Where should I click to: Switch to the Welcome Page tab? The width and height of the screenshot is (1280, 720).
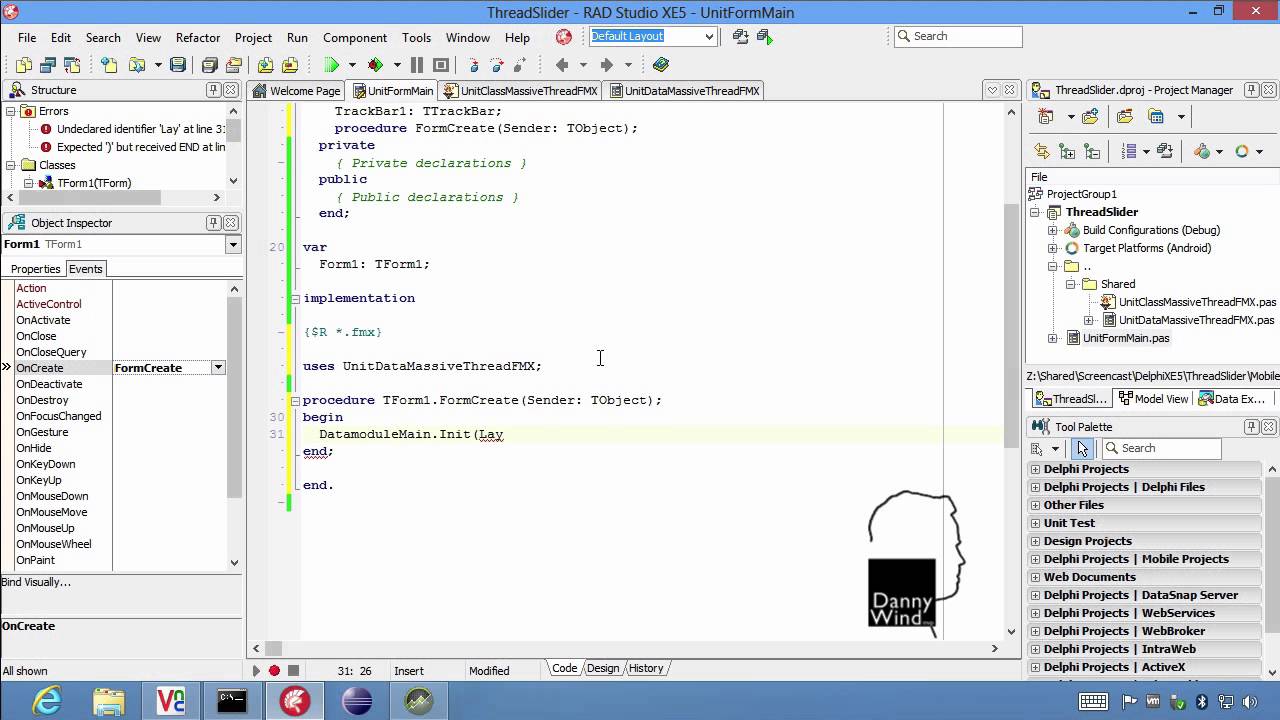(297, 91)
